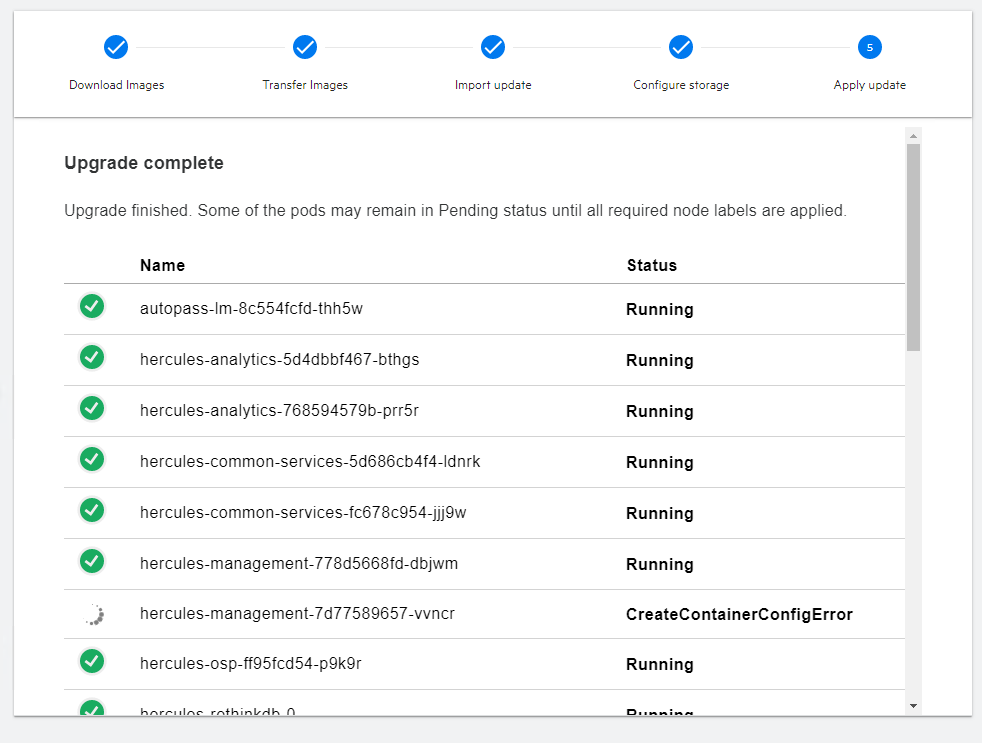Click the green check beside hercules-osp-ff95fcd54-p9k9r
Screen dimensions: 982x743
coord(92,662)
